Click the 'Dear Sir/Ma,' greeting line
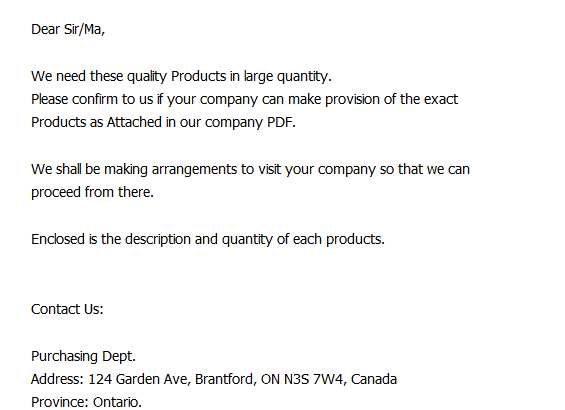The height and width of the screenshot is (410, 565). click(x=68, y=29)
